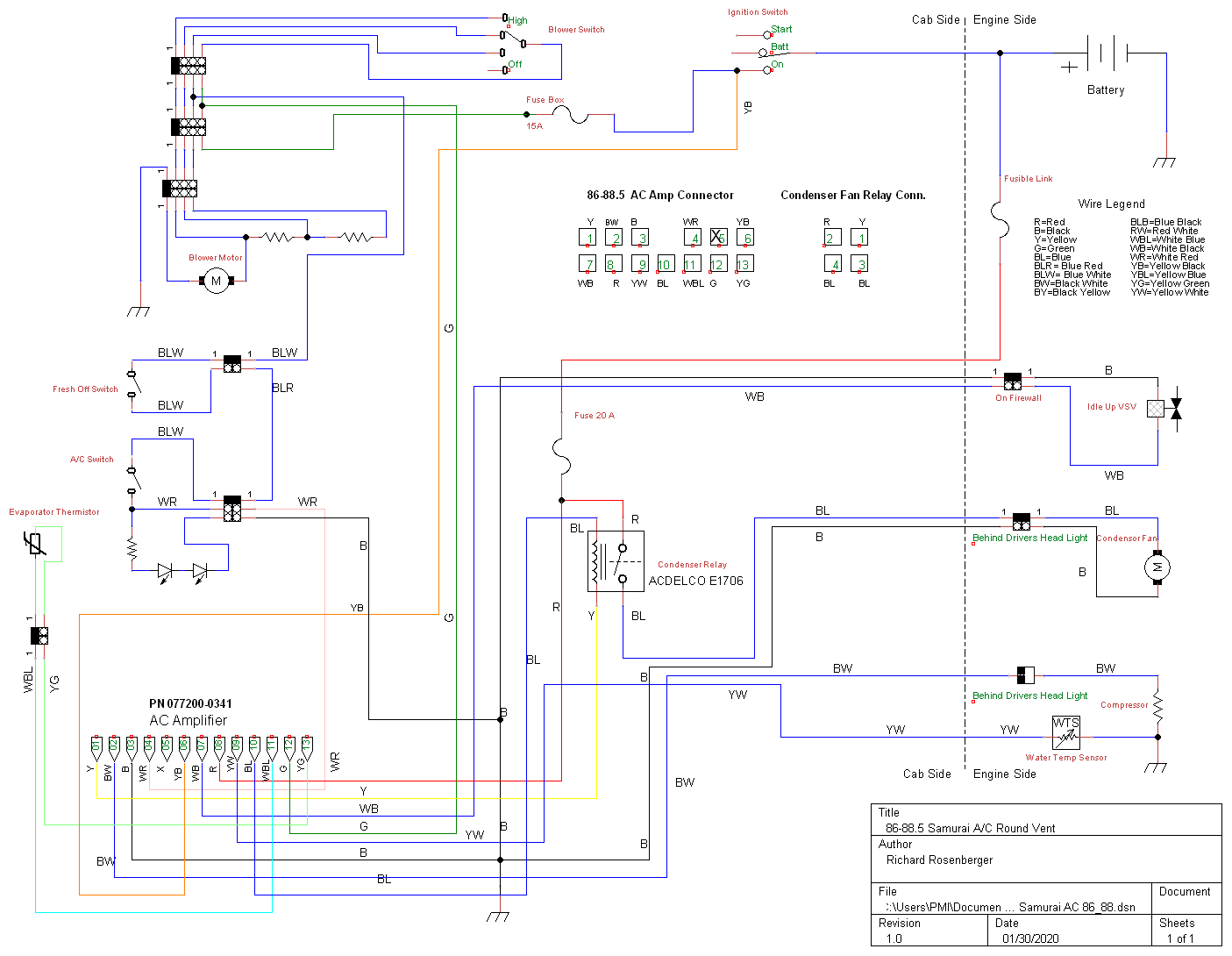
Task: Select the Ignition Switch On position
Action: pos(768,69)
